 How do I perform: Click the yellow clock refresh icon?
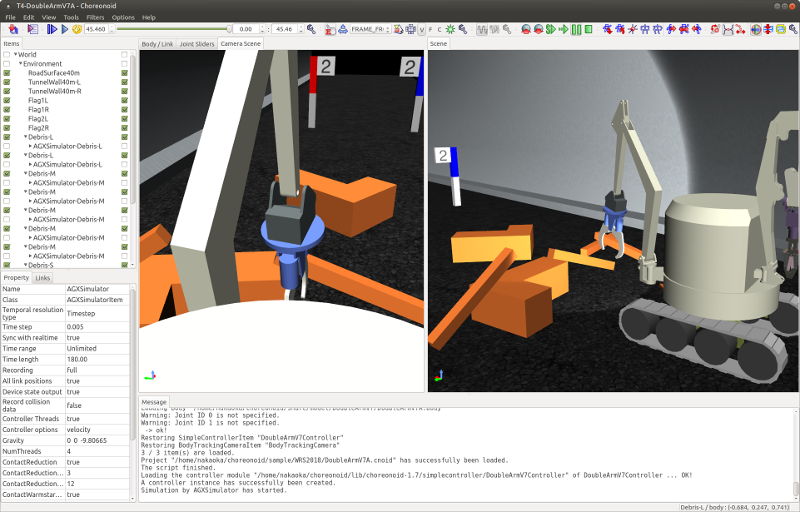77,29
